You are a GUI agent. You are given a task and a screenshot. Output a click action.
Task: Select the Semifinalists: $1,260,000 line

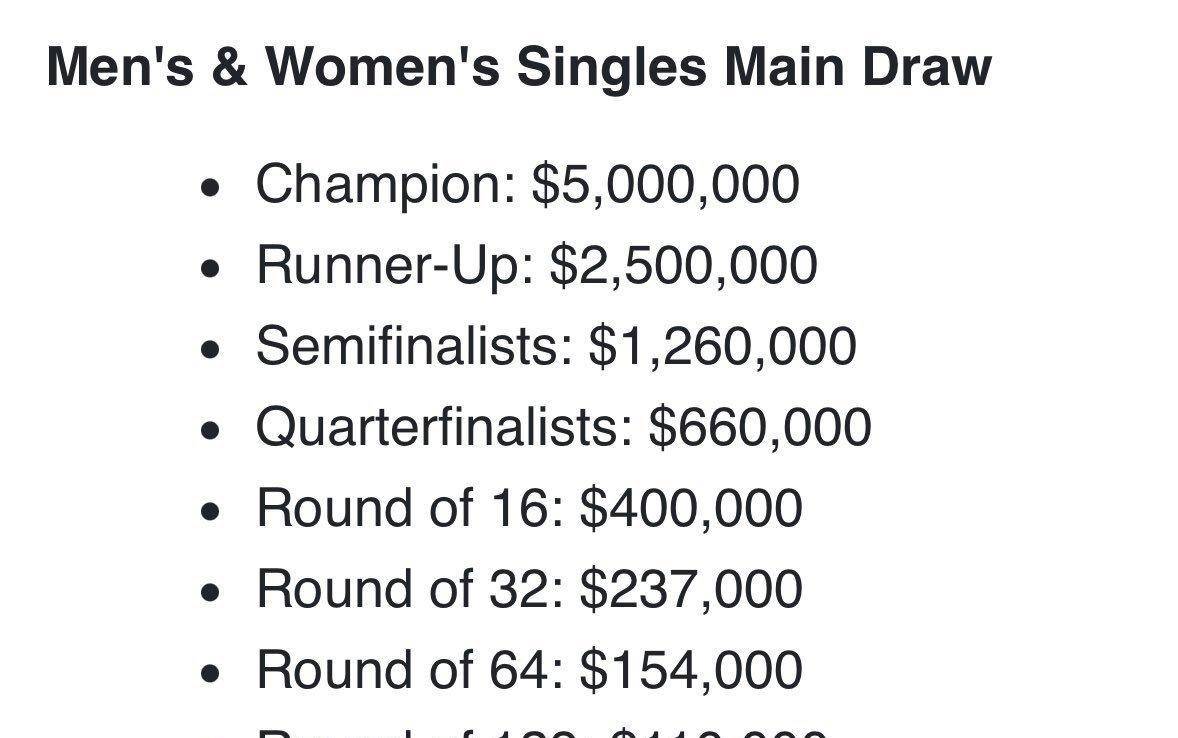556,346
